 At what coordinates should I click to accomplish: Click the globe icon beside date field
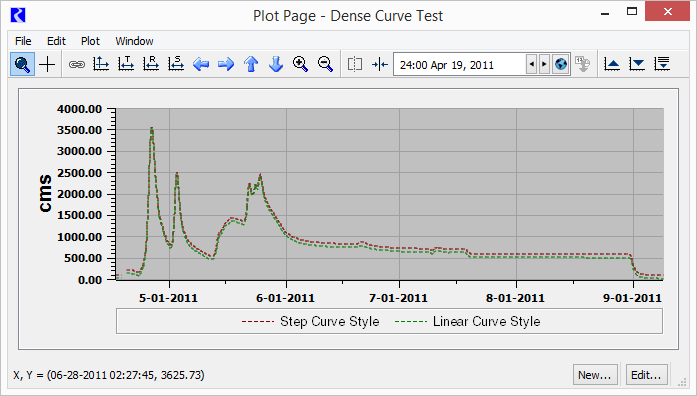click(561, 64)
